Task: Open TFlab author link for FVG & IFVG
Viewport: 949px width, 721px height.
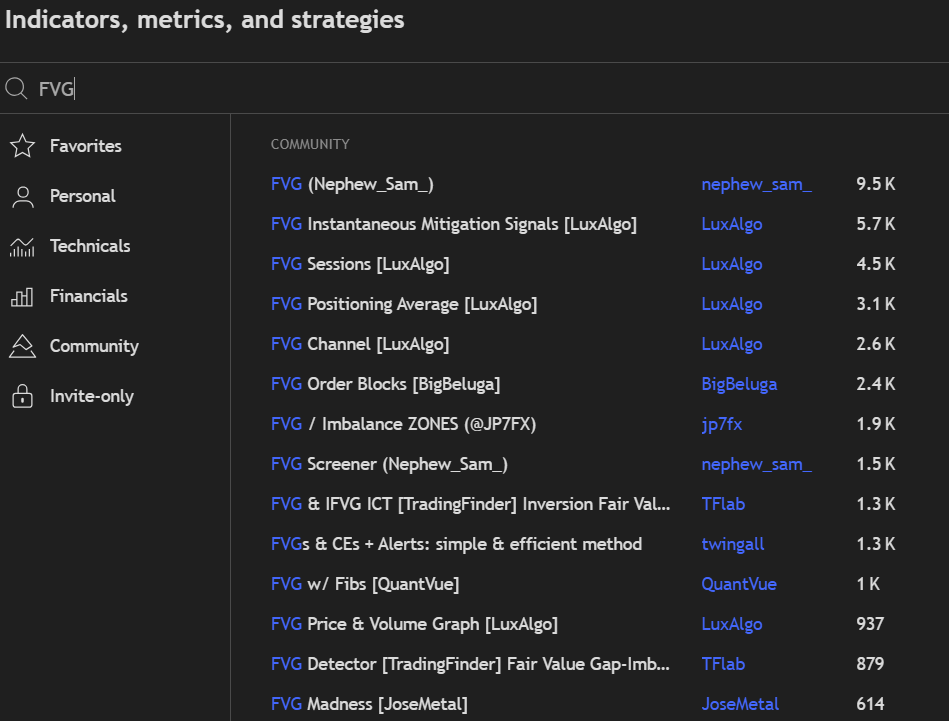Action: pyautogui.click(x=723, y=504)
